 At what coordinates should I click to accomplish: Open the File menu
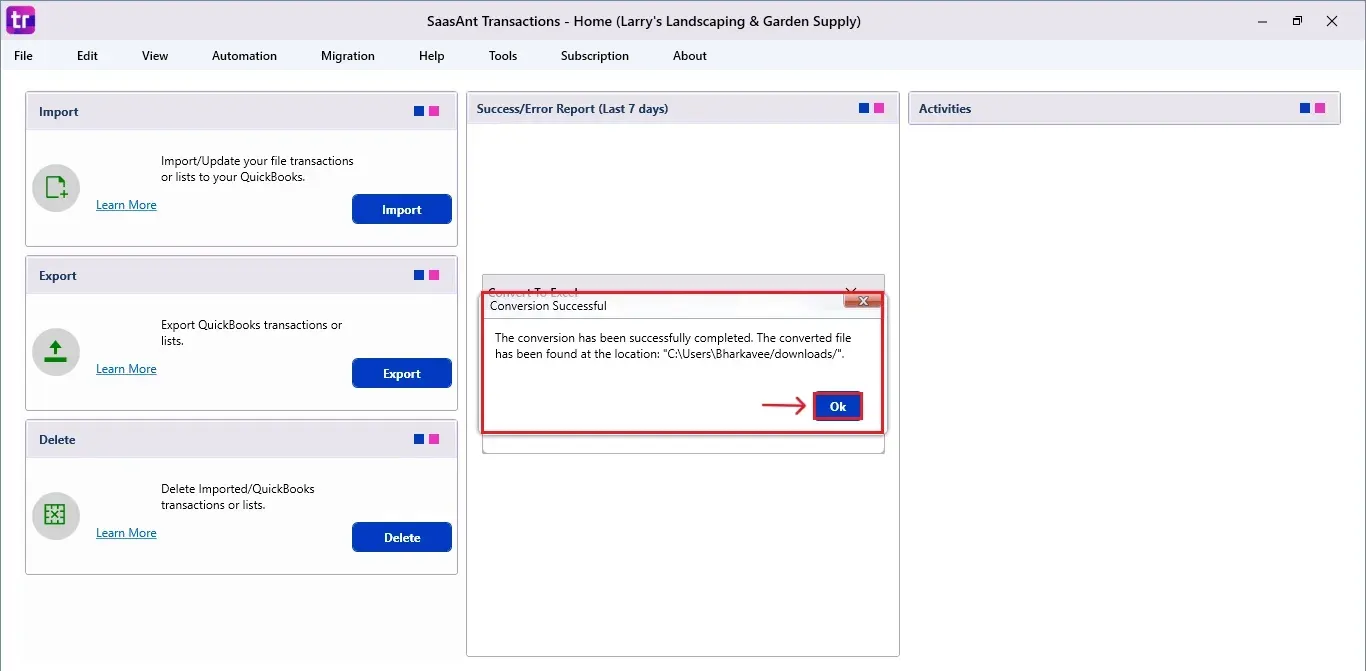pyautogui.click(x=23, y=56)
